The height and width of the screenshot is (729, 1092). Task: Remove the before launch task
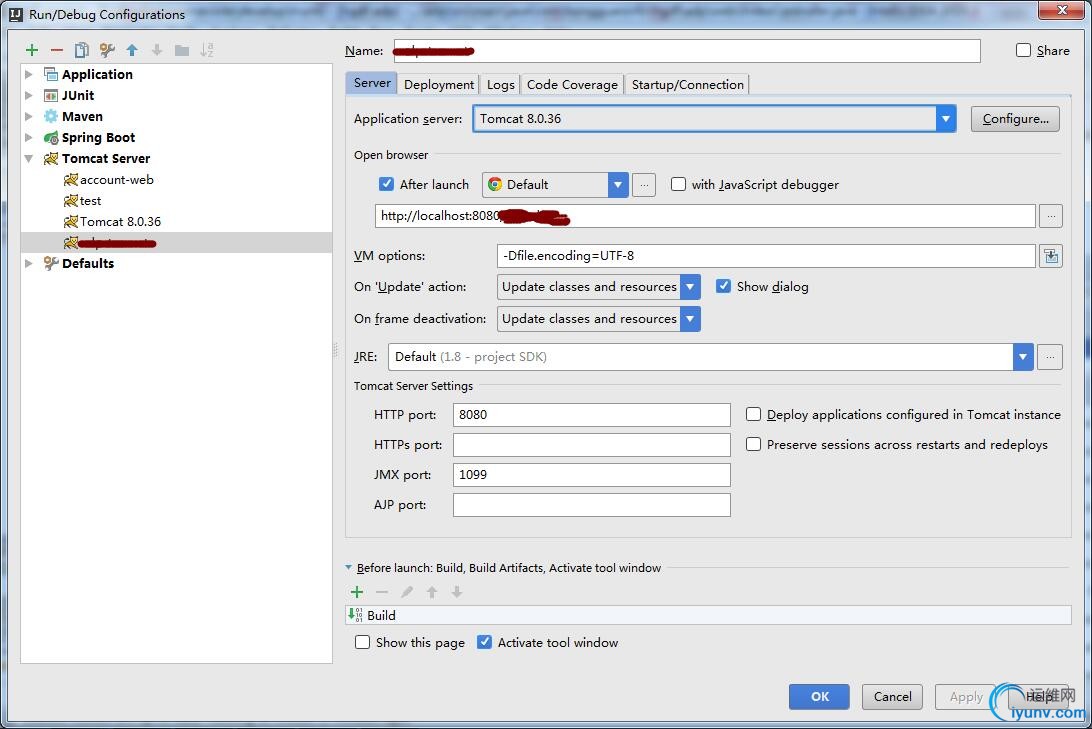point(382,592)
